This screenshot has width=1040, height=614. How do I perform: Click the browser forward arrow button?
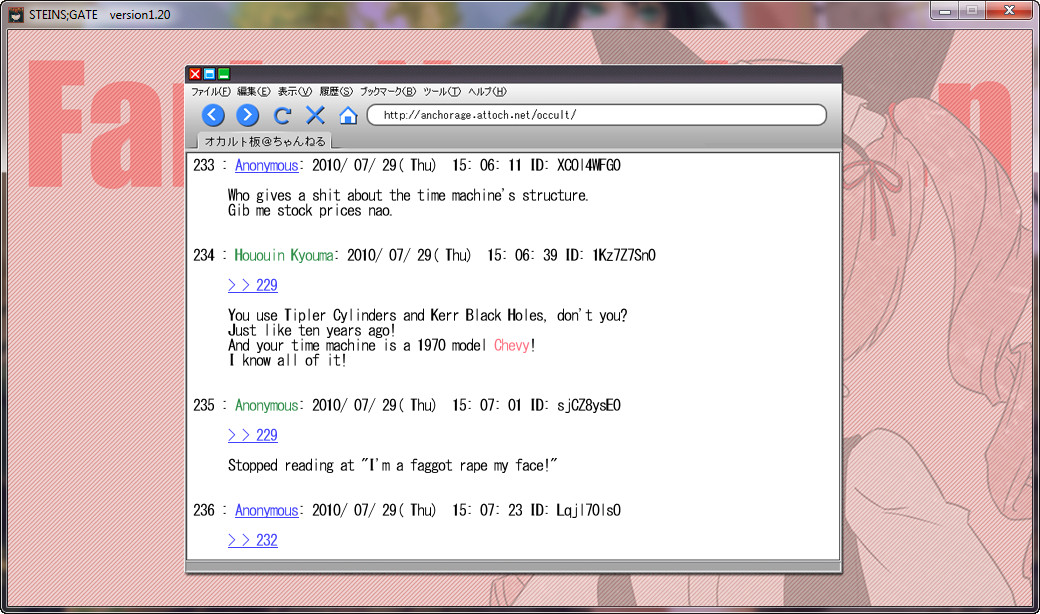[x=247, y=115]
